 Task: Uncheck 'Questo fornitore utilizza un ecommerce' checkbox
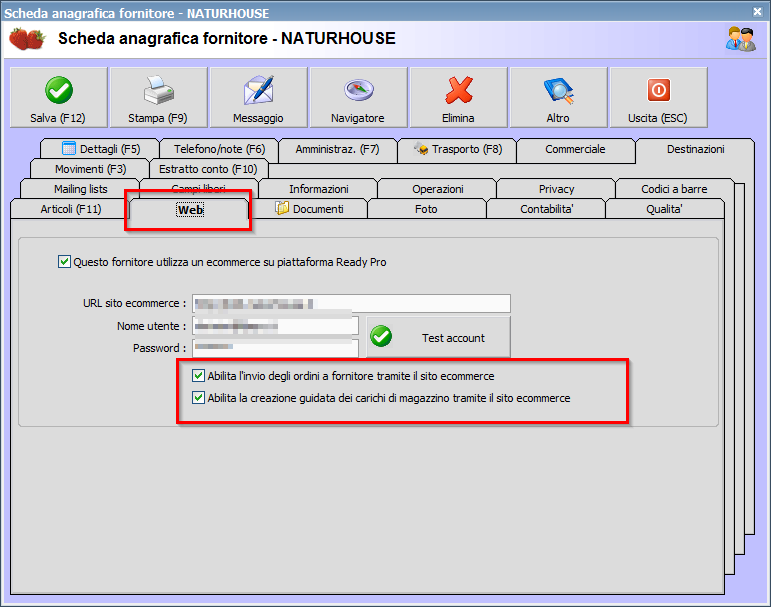tap(64, 262)
